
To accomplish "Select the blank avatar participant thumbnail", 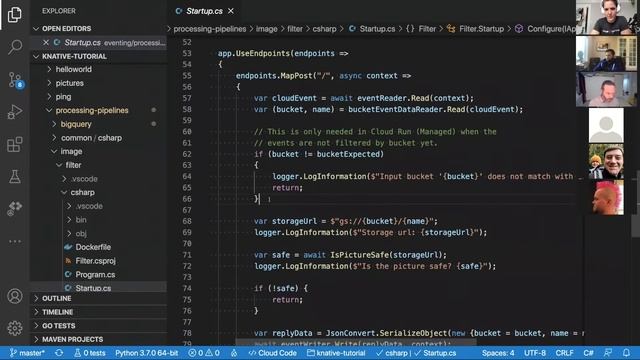I will click(606, 125).
